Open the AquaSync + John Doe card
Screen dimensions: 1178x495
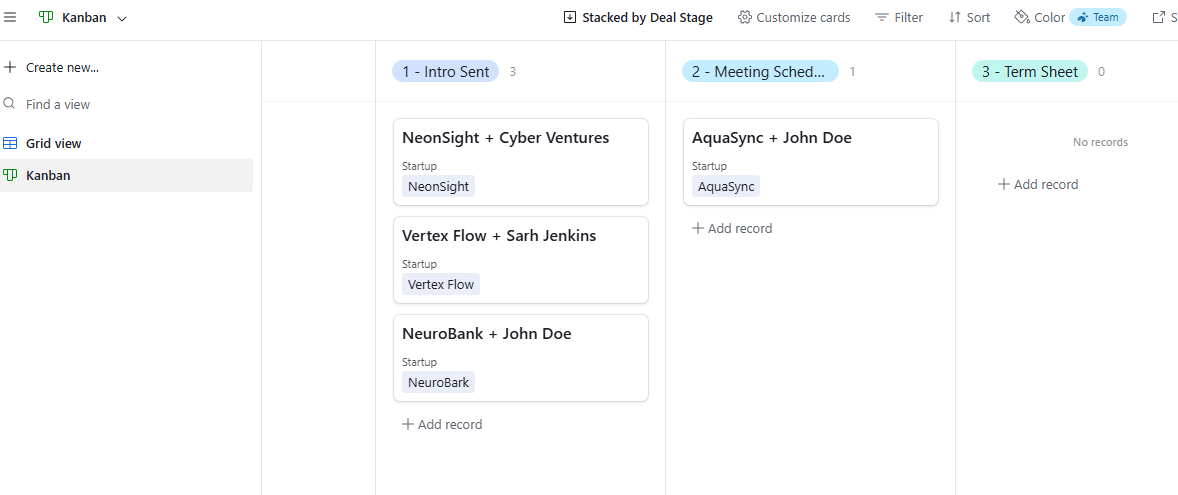[811, 161]
